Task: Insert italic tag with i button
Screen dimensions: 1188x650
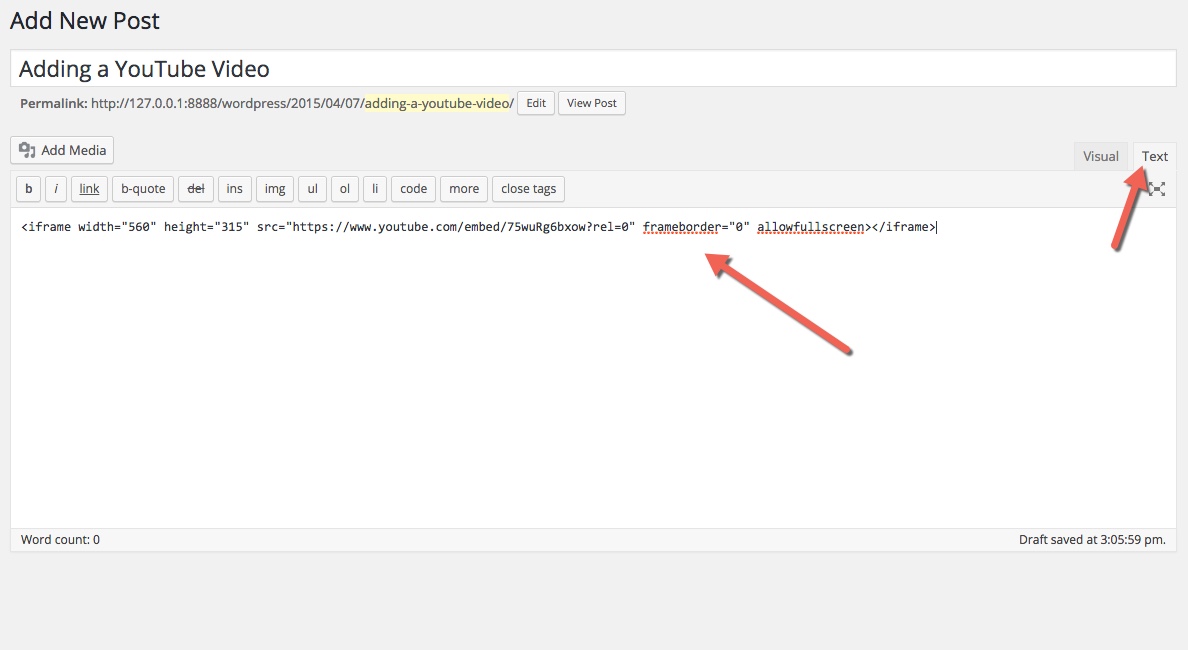Action: click(57, 188)
